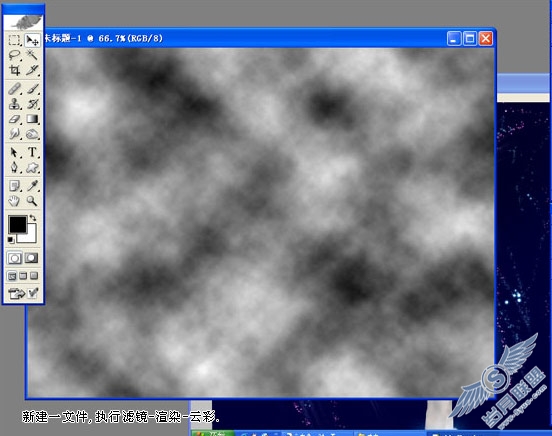
Task: Select the Rectangular Marquee tool
Action: point(14,40)
